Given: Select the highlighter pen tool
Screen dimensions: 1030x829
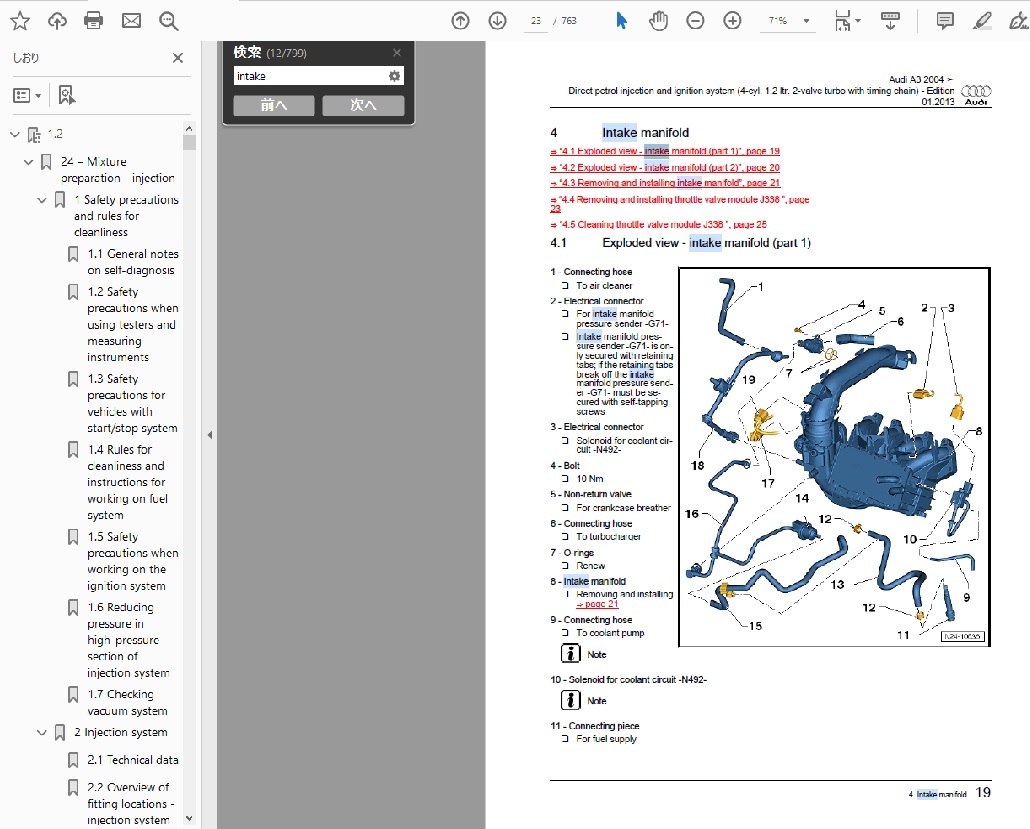Looking at the screenshot, I should [982, 21].
